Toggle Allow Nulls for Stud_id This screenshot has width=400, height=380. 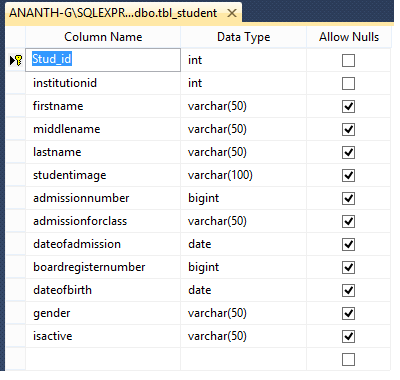coord(348,61)
